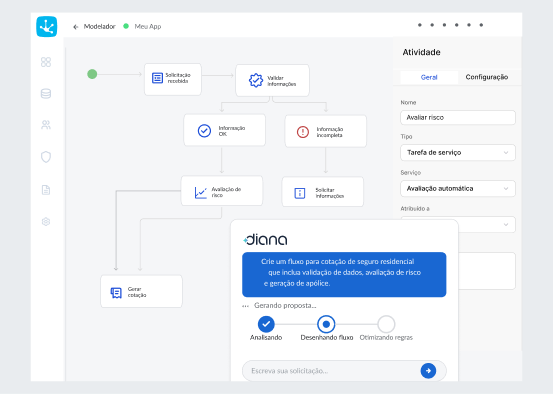Expand the Tipo dropdown Tarefa de serviço
This screenshot has height=394, width=553.
[458, 153]
